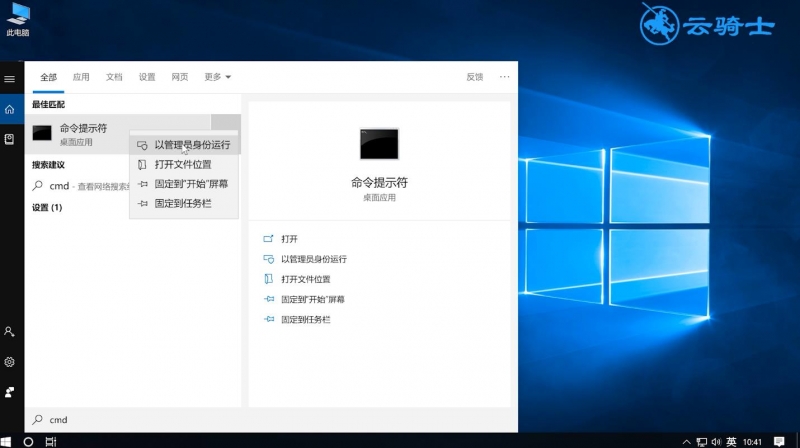Image resolution: width=800 pixels, height=448 pixels.
Task: Click 固定到"开始"屏幕 in the preview pane
Action: pyautogui.click(x=304, y=300)
